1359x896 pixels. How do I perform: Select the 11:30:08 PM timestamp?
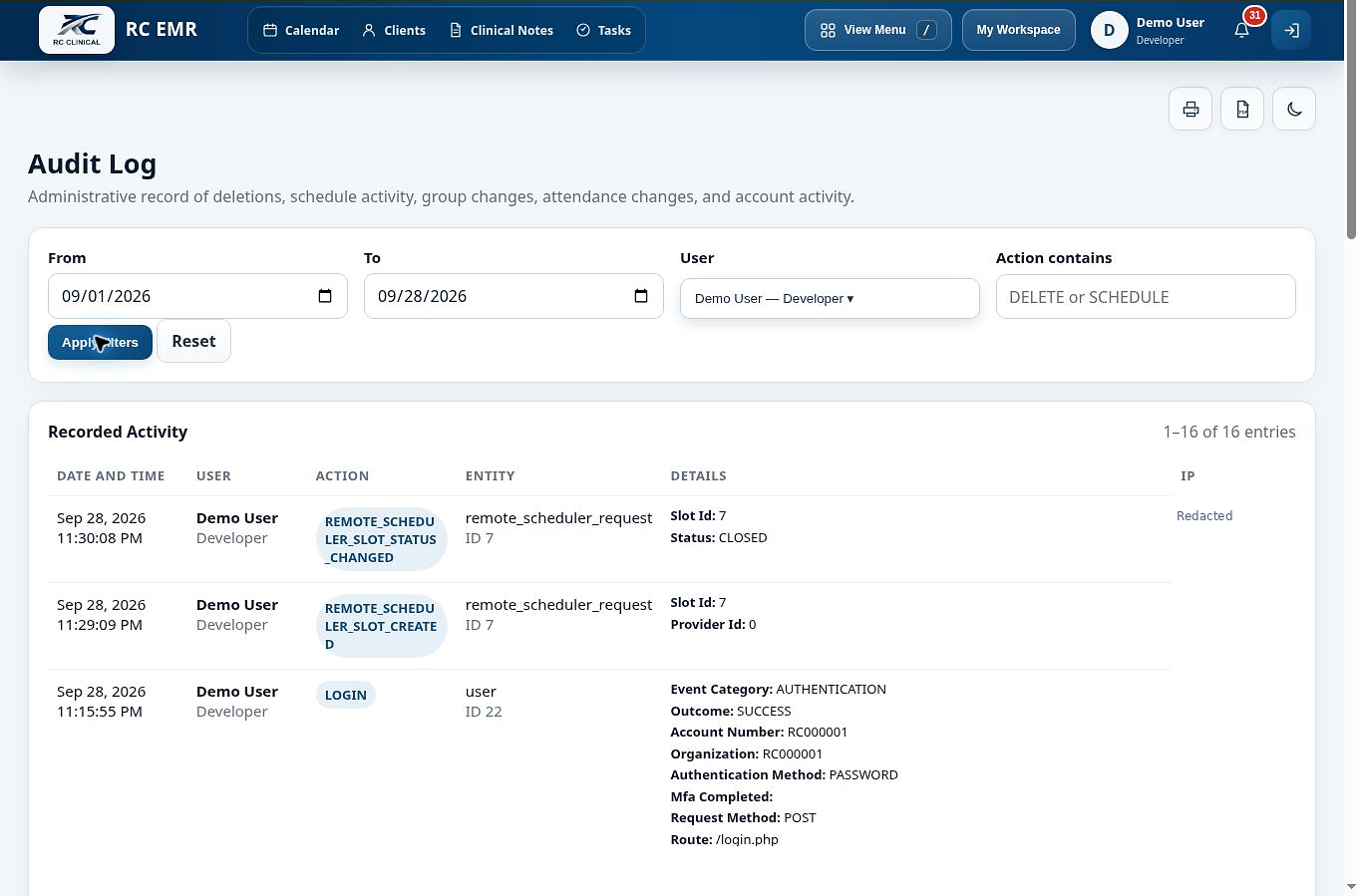pos(100,538)
